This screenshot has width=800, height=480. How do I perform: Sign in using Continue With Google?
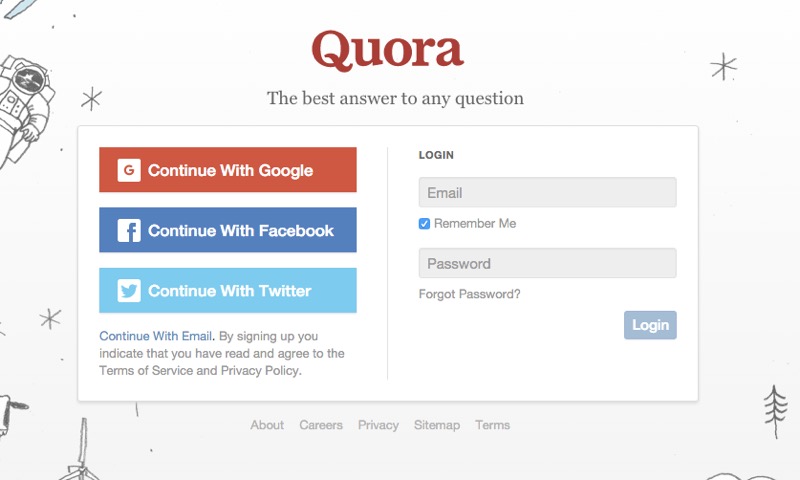click(x=228, y=170)
